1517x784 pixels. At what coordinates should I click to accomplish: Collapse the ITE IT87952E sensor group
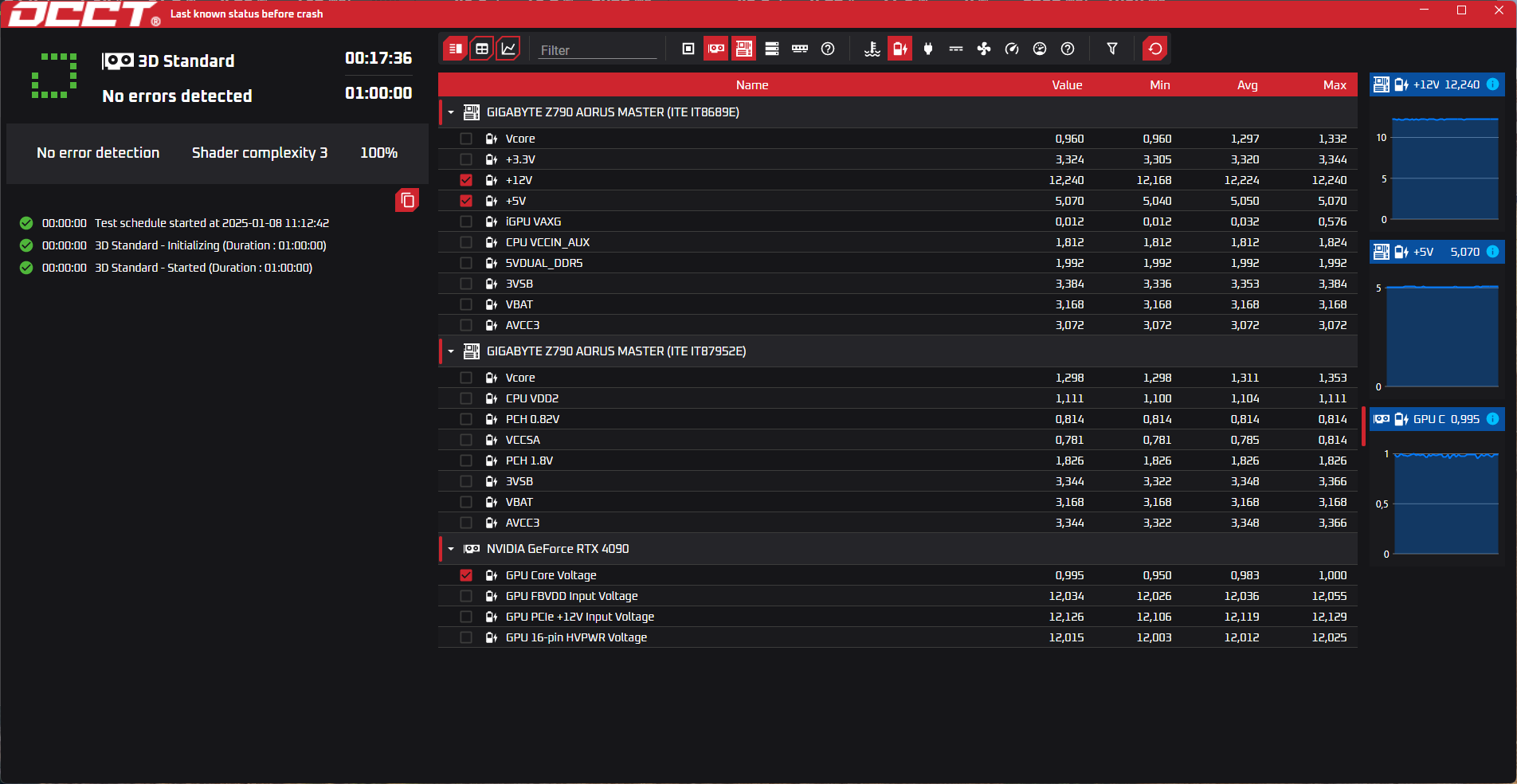tap(451, 351)
